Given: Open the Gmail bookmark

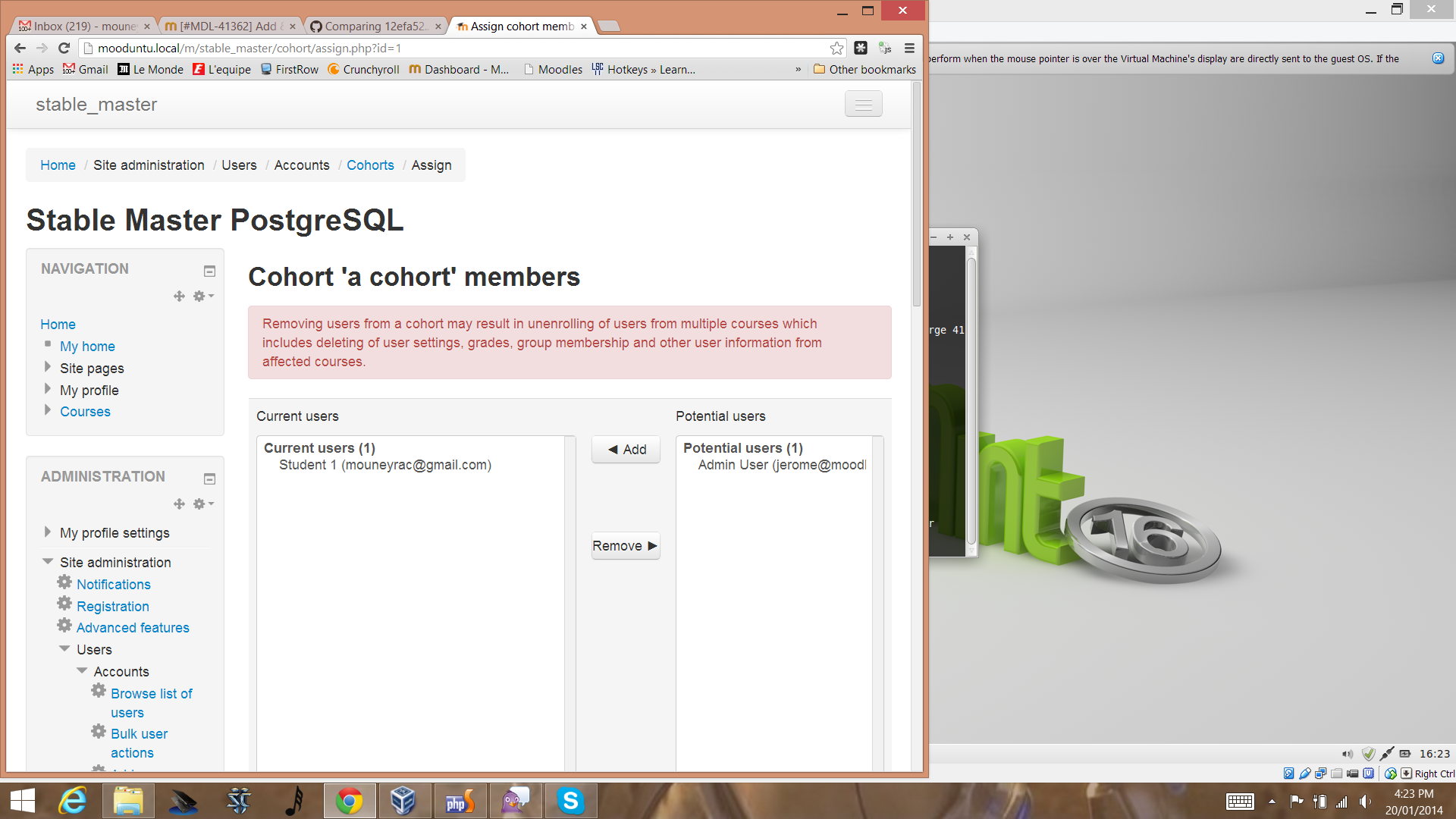Looking at the screenshot, I should pyautogui.click(x=85, y=69).
